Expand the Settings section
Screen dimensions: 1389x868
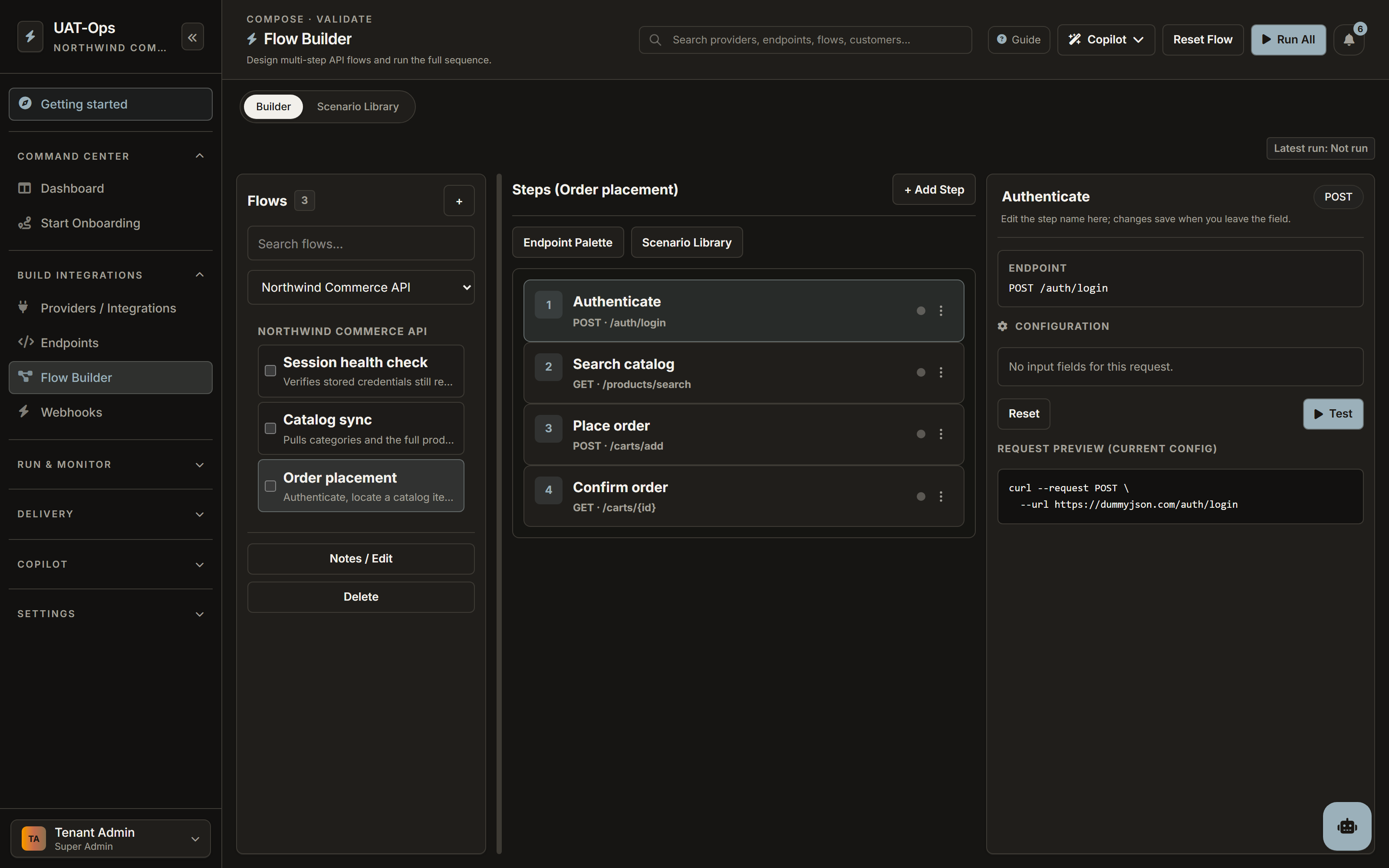point(111,614)
